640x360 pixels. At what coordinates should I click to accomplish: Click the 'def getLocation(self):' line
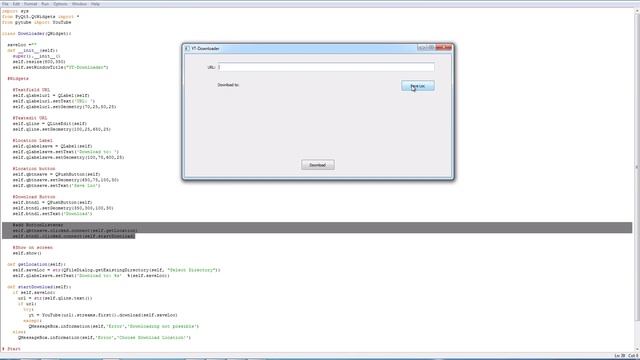pyautogui.click(x=36, y=264)
